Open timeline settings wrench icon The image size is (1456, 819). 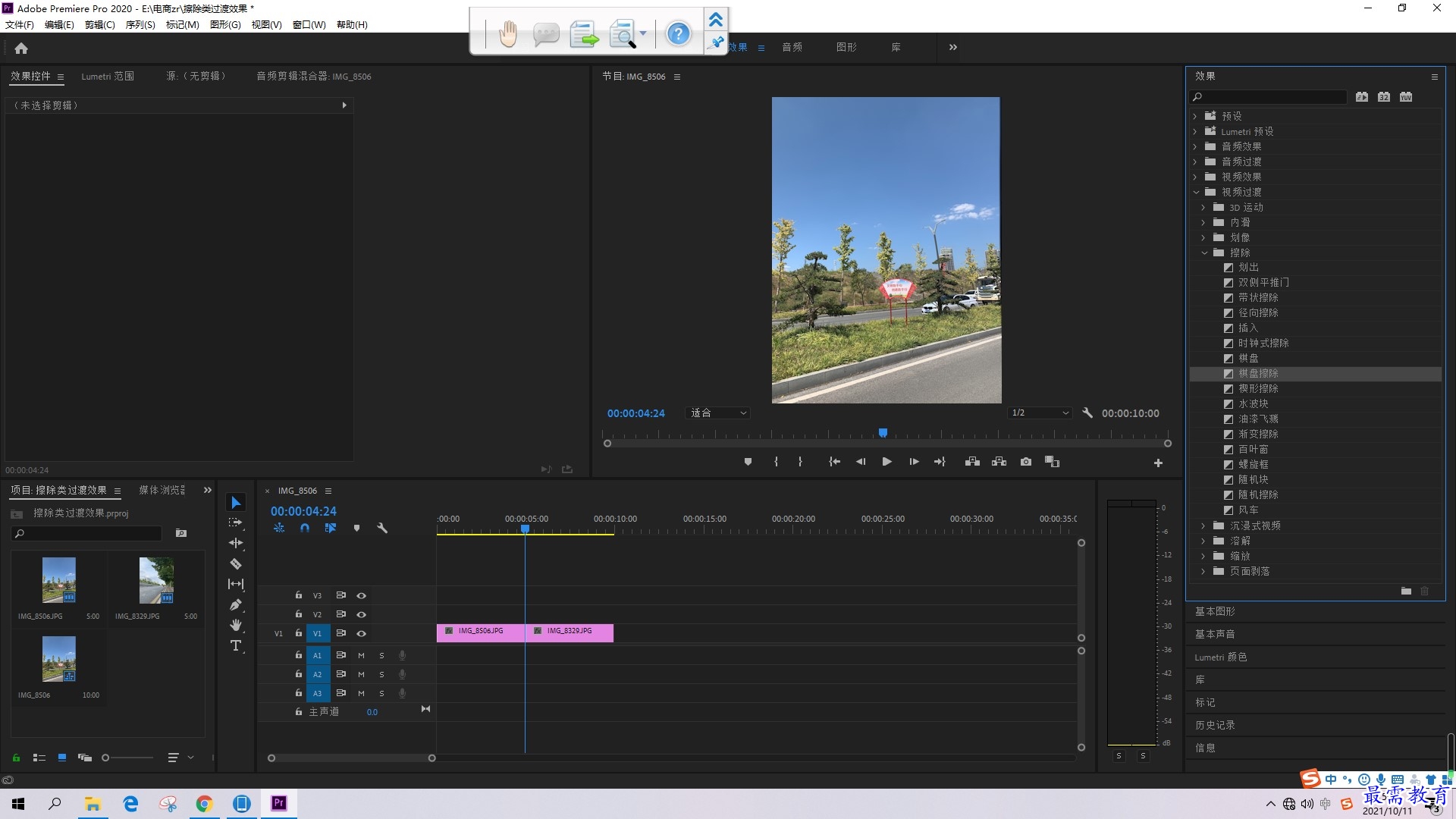(382, 528)
